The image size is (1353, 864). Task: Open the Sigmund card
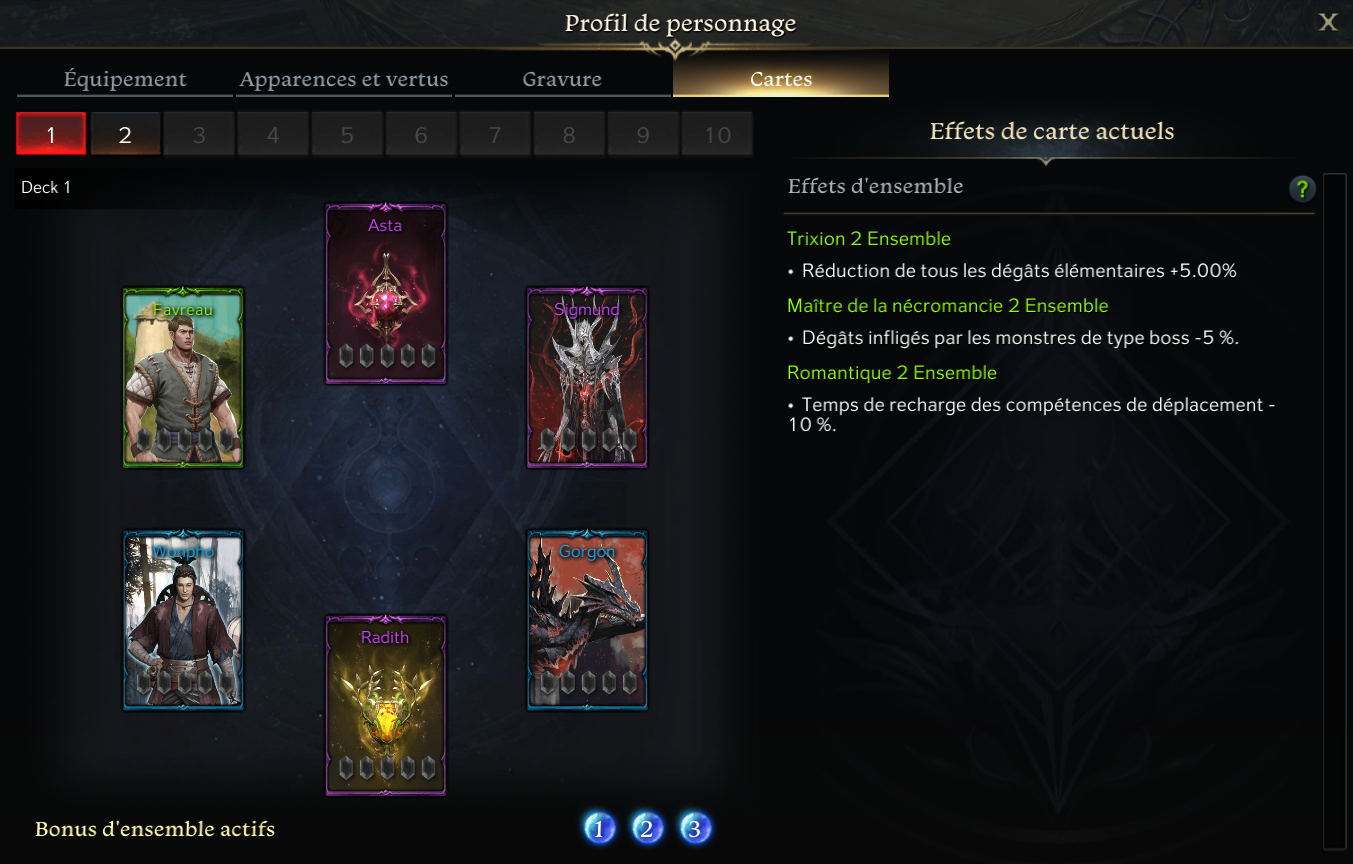pos(587,378)
